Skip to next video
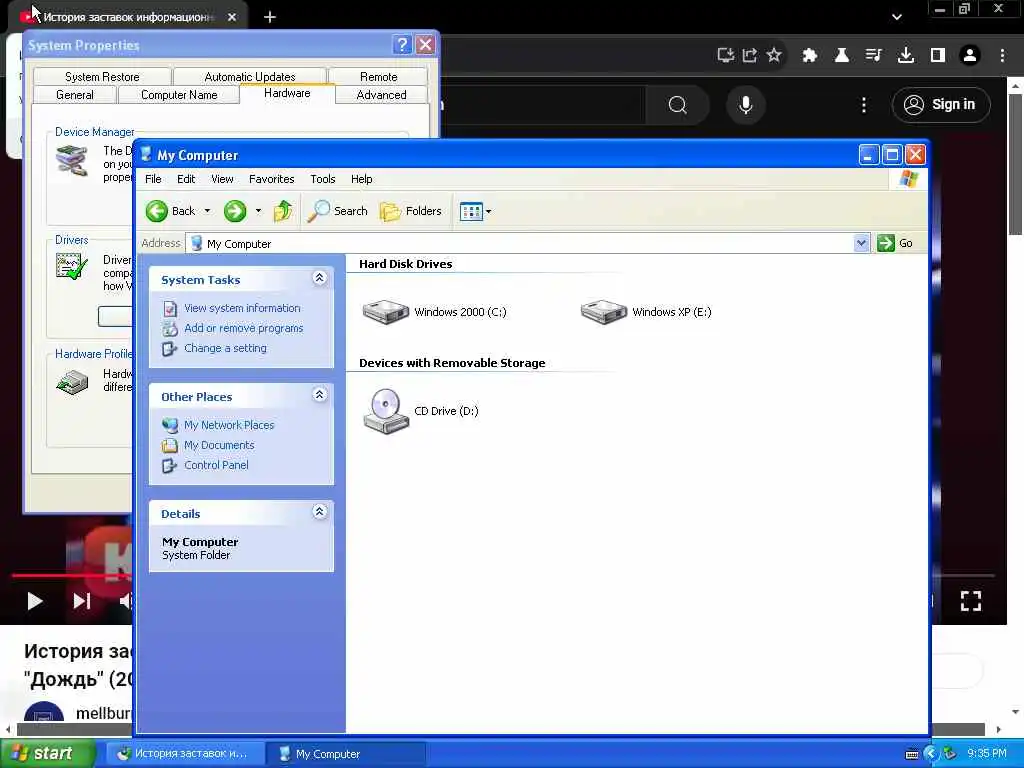This screenshot has width=1024, height=768. [82, 601]
